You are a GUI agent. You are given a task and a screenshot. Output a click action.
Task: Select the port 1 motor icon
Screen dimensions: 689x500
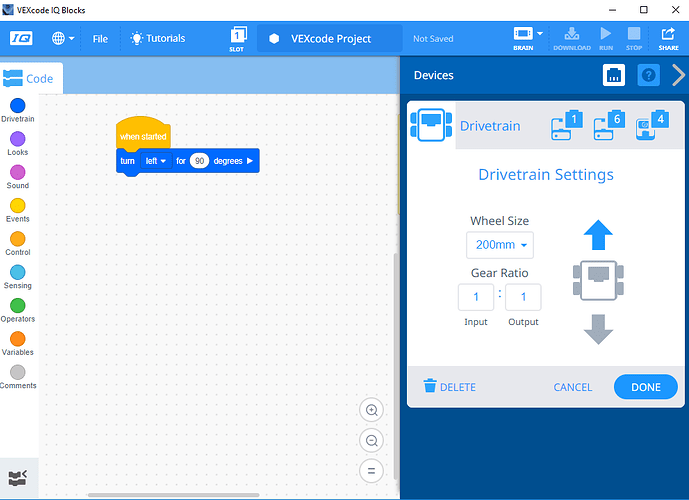[567, 125]
